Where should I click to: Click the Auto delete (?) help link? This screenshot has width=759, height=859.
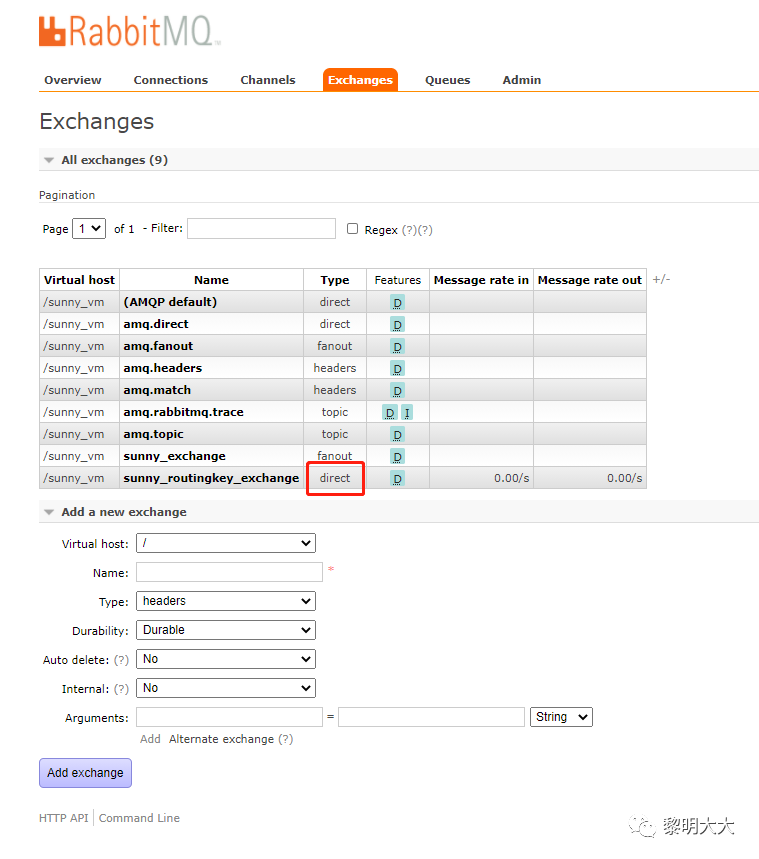pos(121,660)
